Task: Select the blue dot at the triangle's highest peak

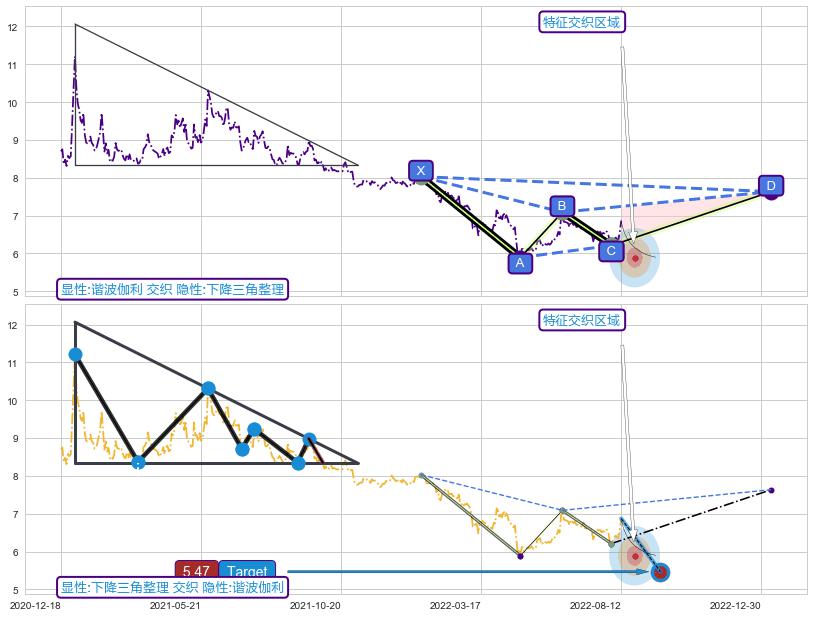Action: 75,354
